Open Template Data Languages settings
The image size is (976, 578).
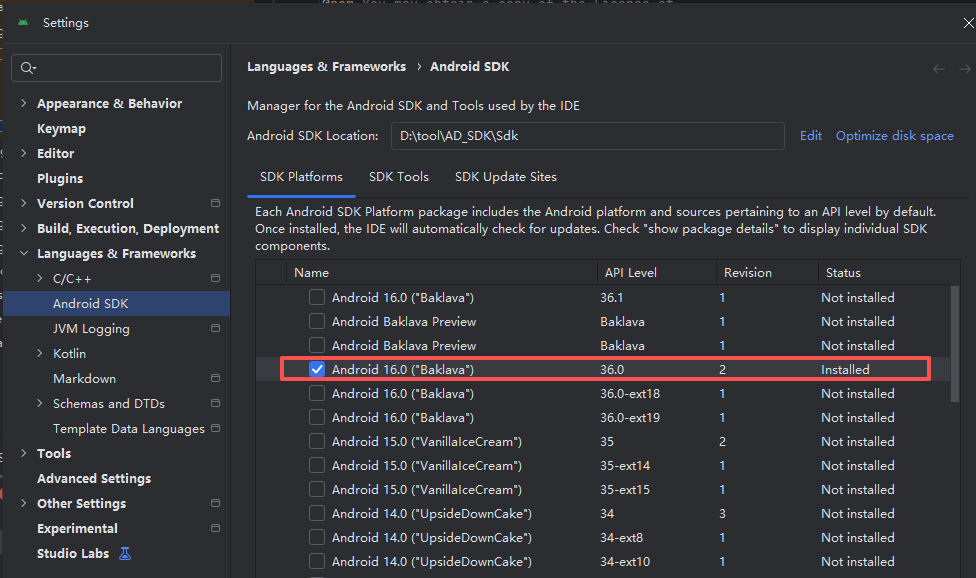pos(129,429)
